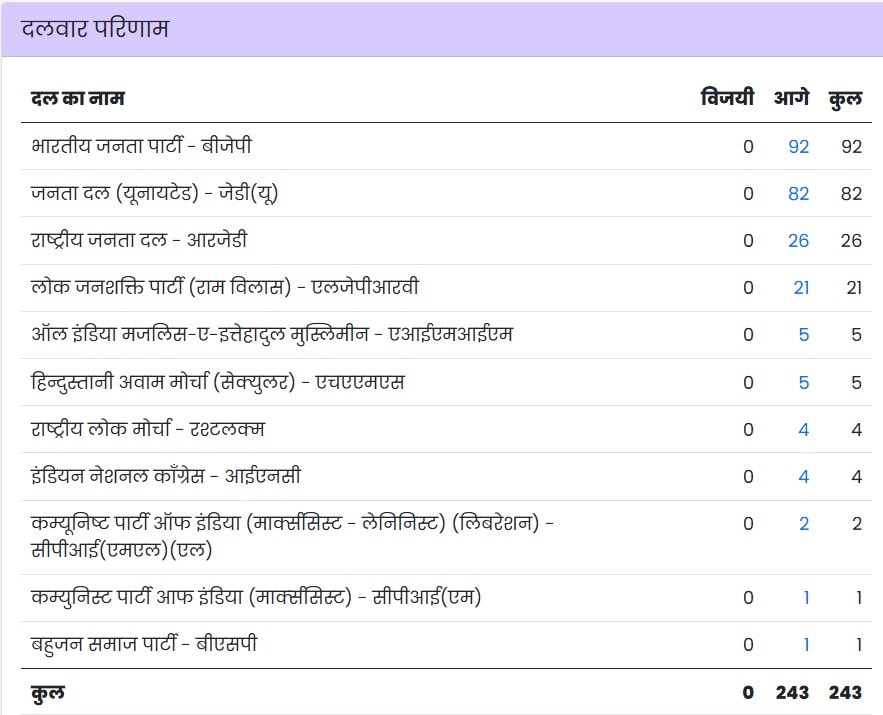Click the आगे column header
The height and width of the screenshot is (715, 883).
point(791,98)
